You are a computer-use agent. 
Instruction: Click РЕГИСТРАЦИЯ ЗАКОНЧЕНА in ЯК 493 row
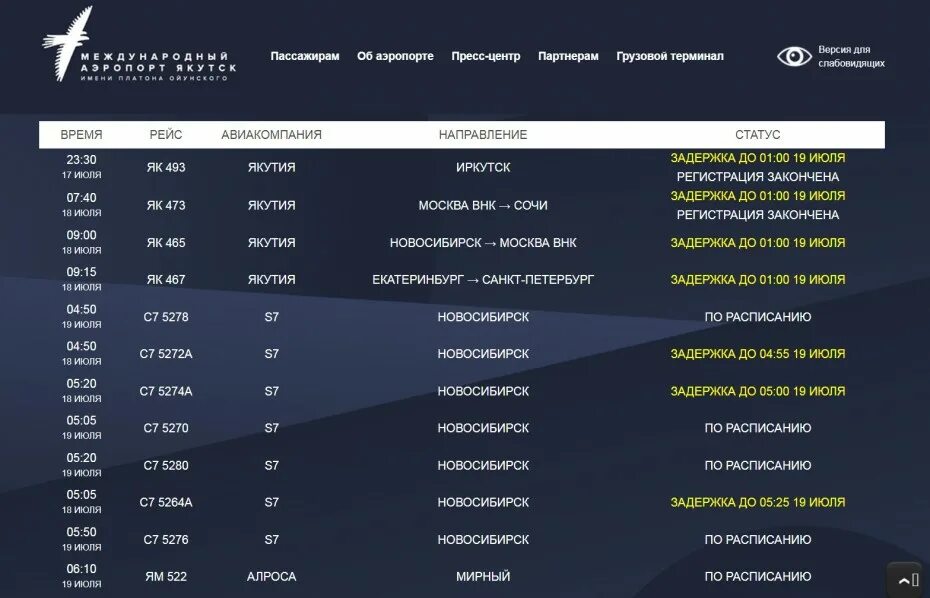tap(757, 177)
